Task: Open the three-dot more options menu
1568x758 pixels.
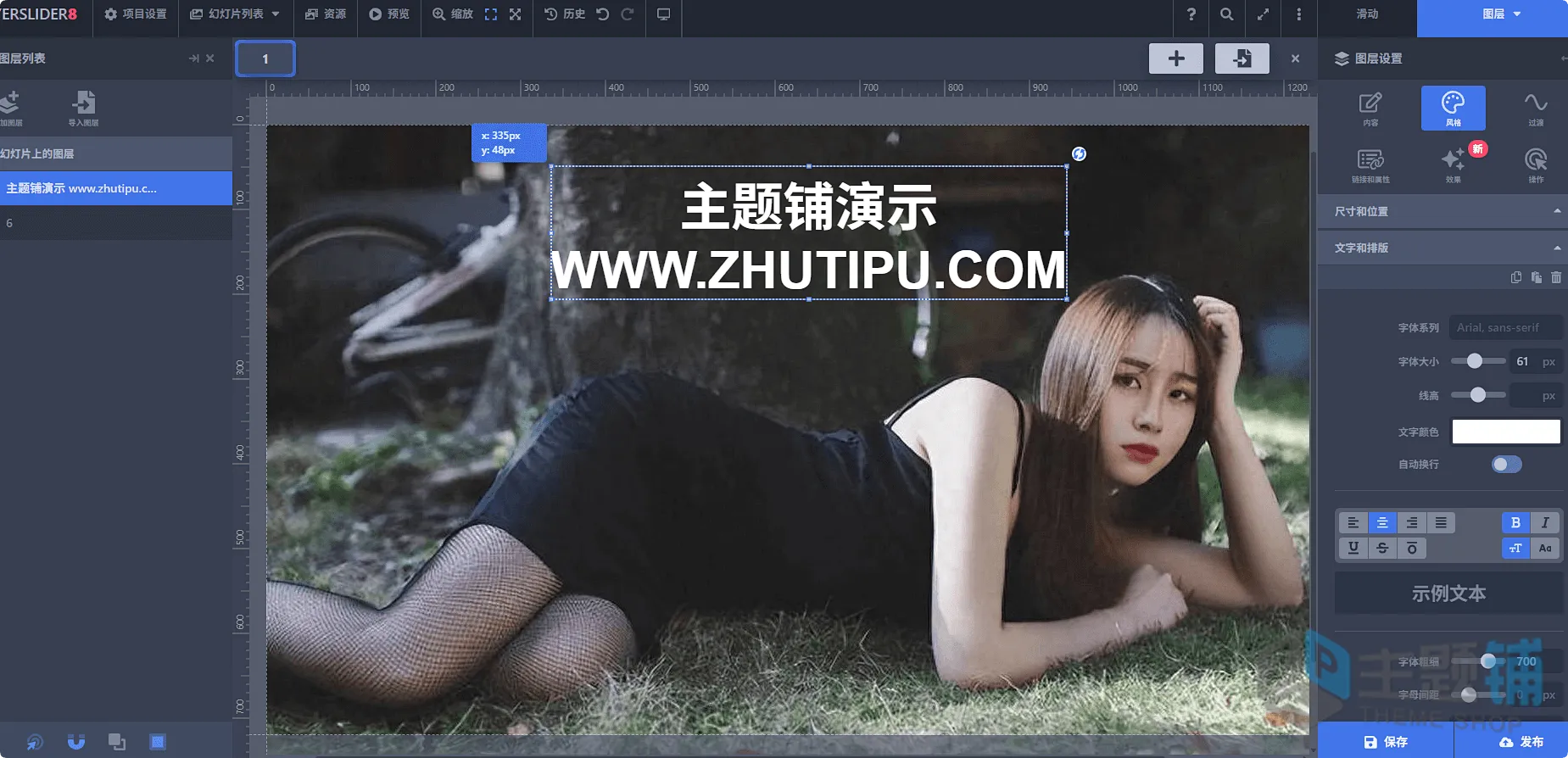Action: [1298, 14]
